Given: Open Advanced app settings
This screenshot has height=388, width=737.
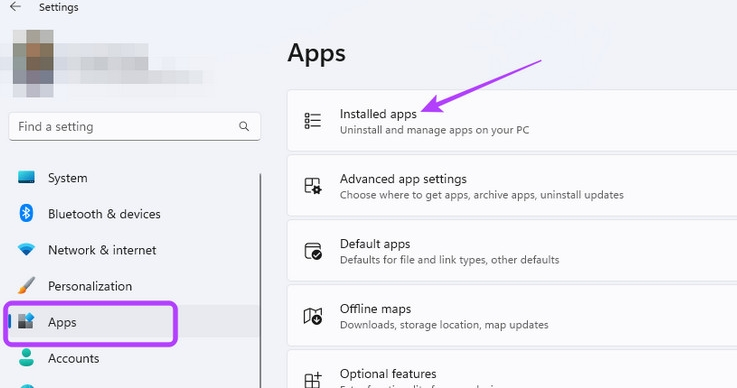Looking at the screenshot, I should pyautogui.click(x=512, y=186).
